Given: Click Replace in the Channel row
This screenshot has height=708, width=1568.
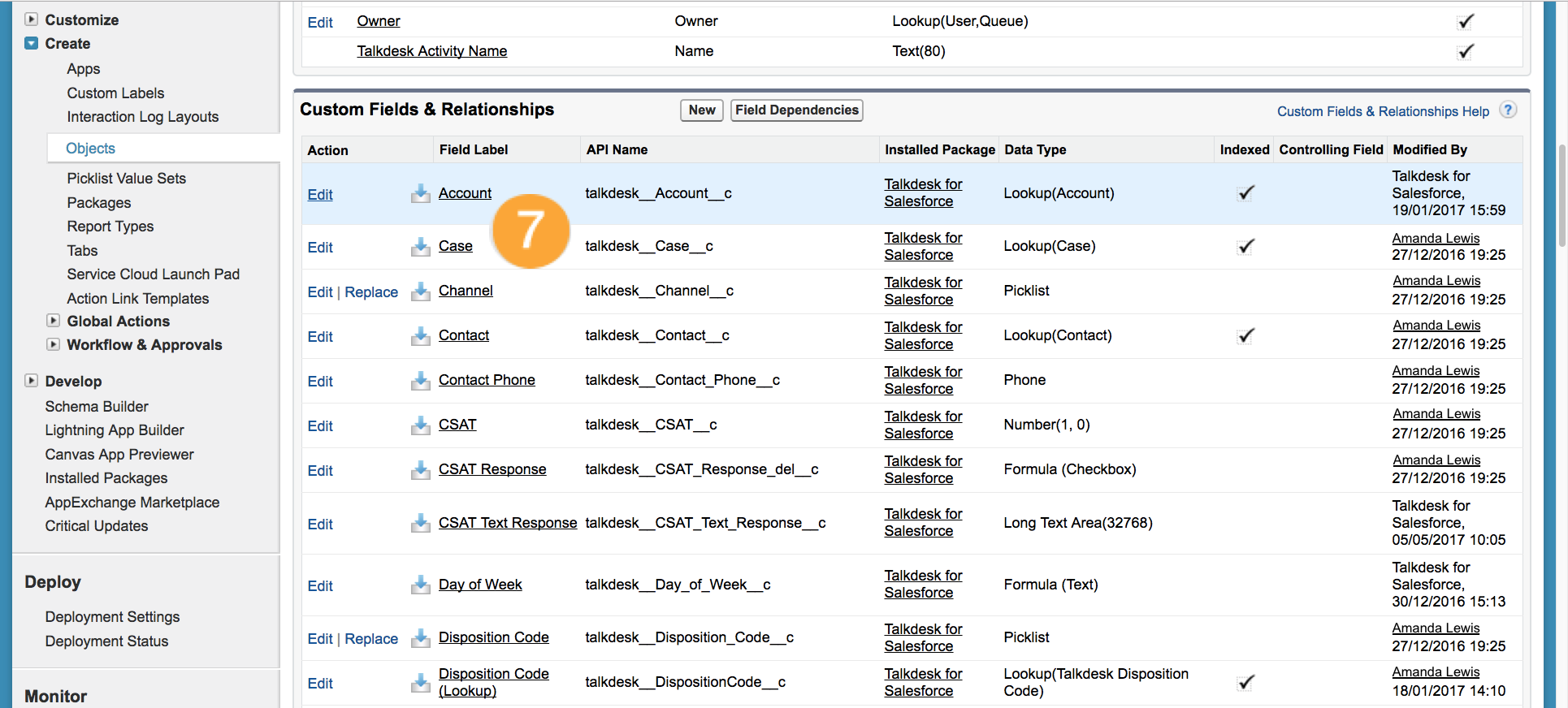Looking at the screenshot, I should click(x=371, y=292).
